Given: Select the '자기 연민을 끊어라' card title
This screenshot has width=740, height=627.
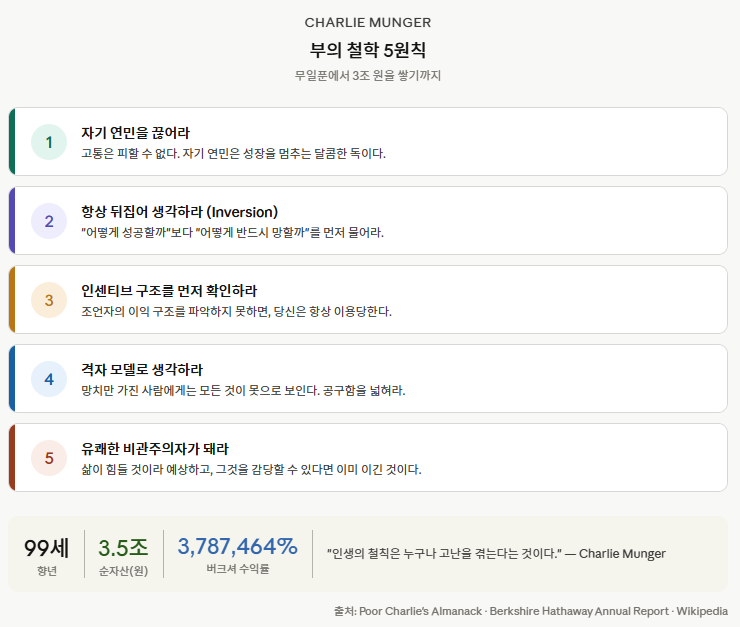Looking at the screenshot, I should click(135, 133).
